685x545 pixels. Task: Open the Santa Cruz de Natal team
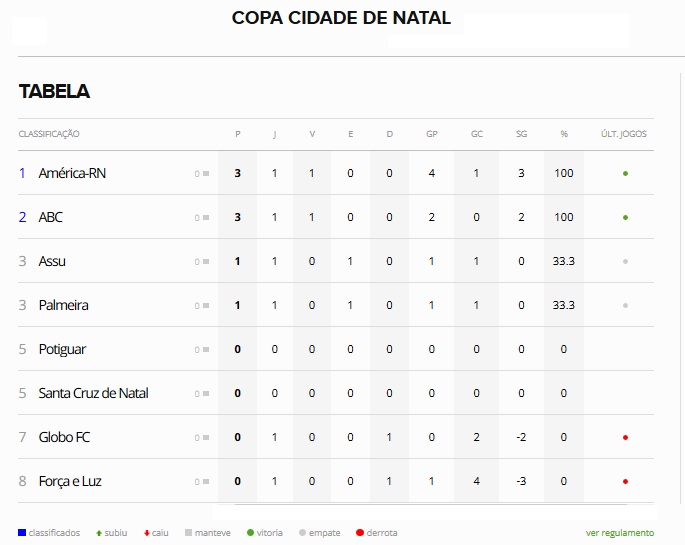point(93,393)
